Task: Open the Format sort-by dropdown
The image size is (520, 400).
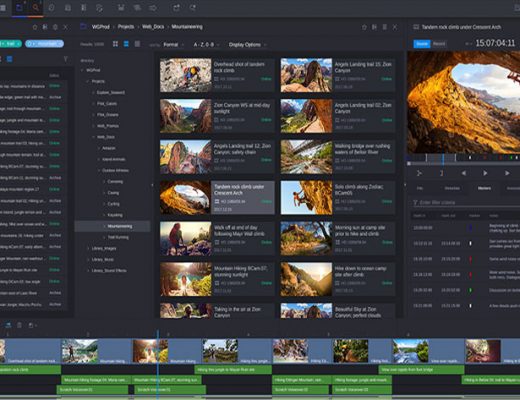Action: 173,44
